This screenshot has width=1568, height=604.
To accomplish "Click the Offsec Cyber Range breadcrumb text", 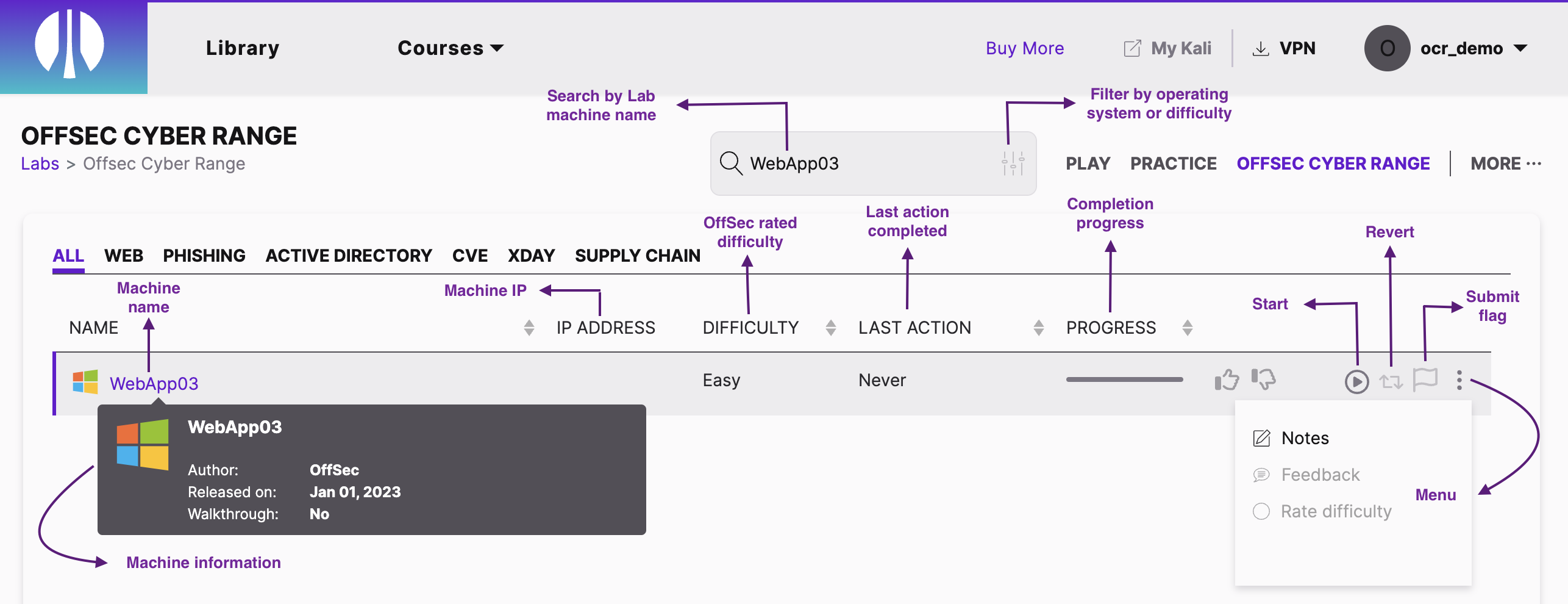I will point(164,164).
